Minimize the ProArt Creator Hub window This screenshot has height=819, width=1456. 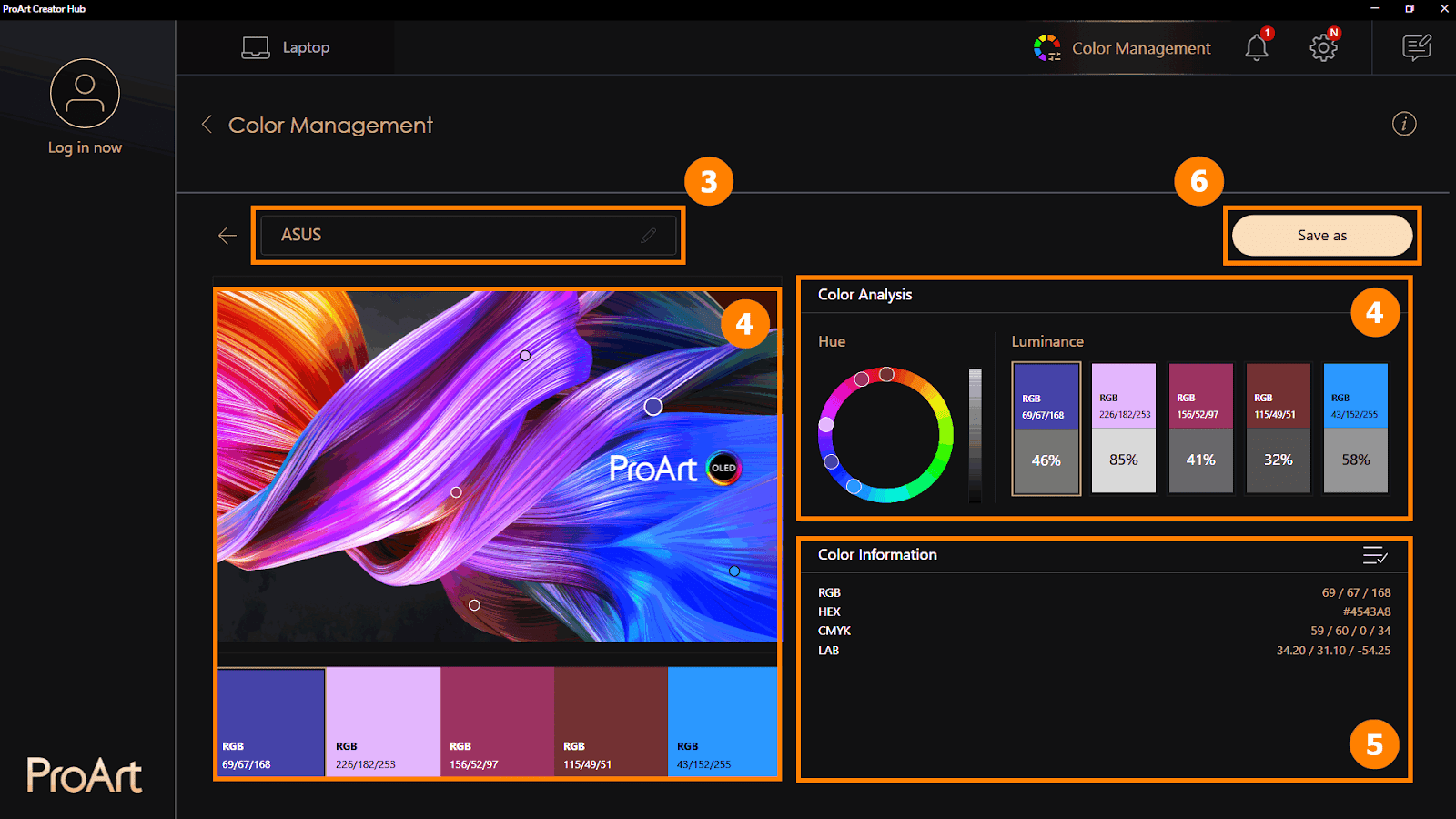pos(1375,9)
